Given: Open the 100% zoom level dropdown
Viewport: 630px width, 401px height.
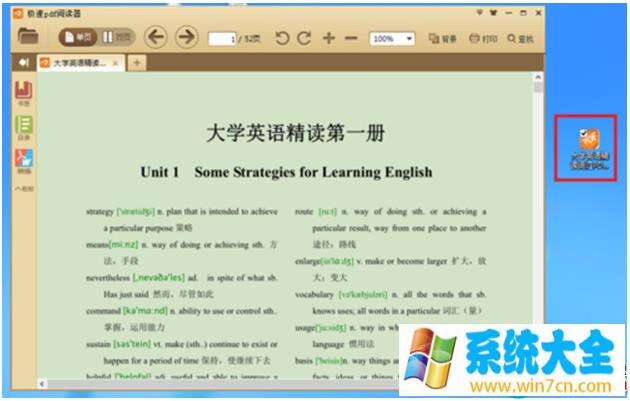Looking at the screenshot, I should click(x=393, y=39).
